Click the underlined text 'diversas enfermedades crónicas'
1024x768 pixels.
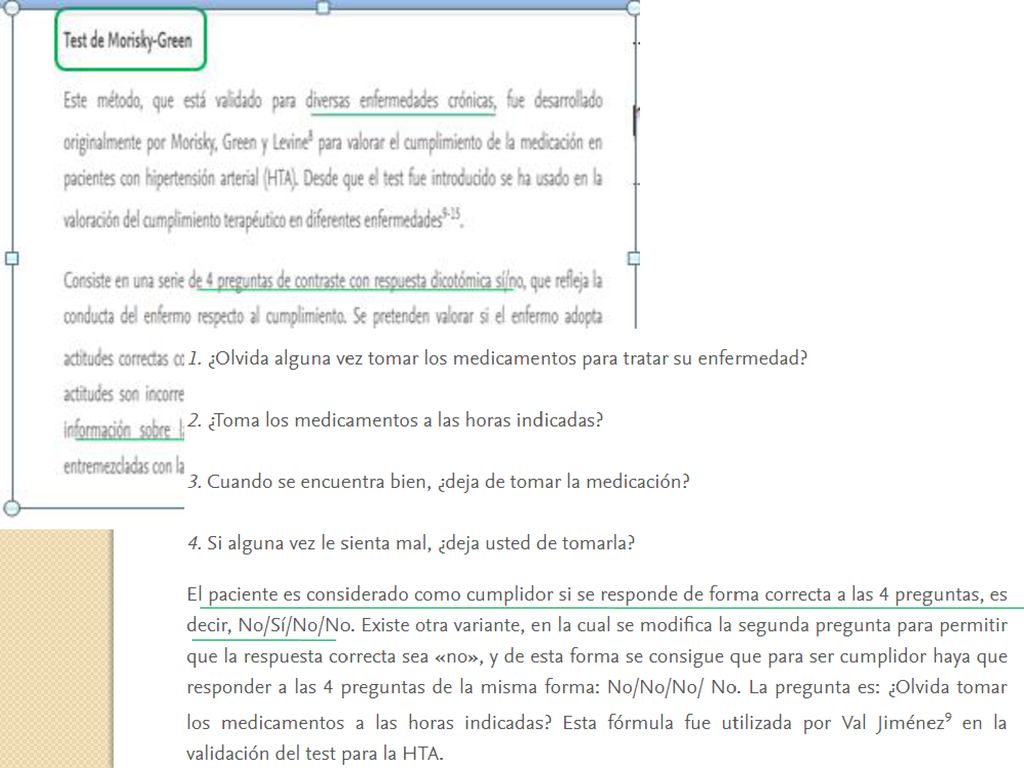click(x=400, y=101)
